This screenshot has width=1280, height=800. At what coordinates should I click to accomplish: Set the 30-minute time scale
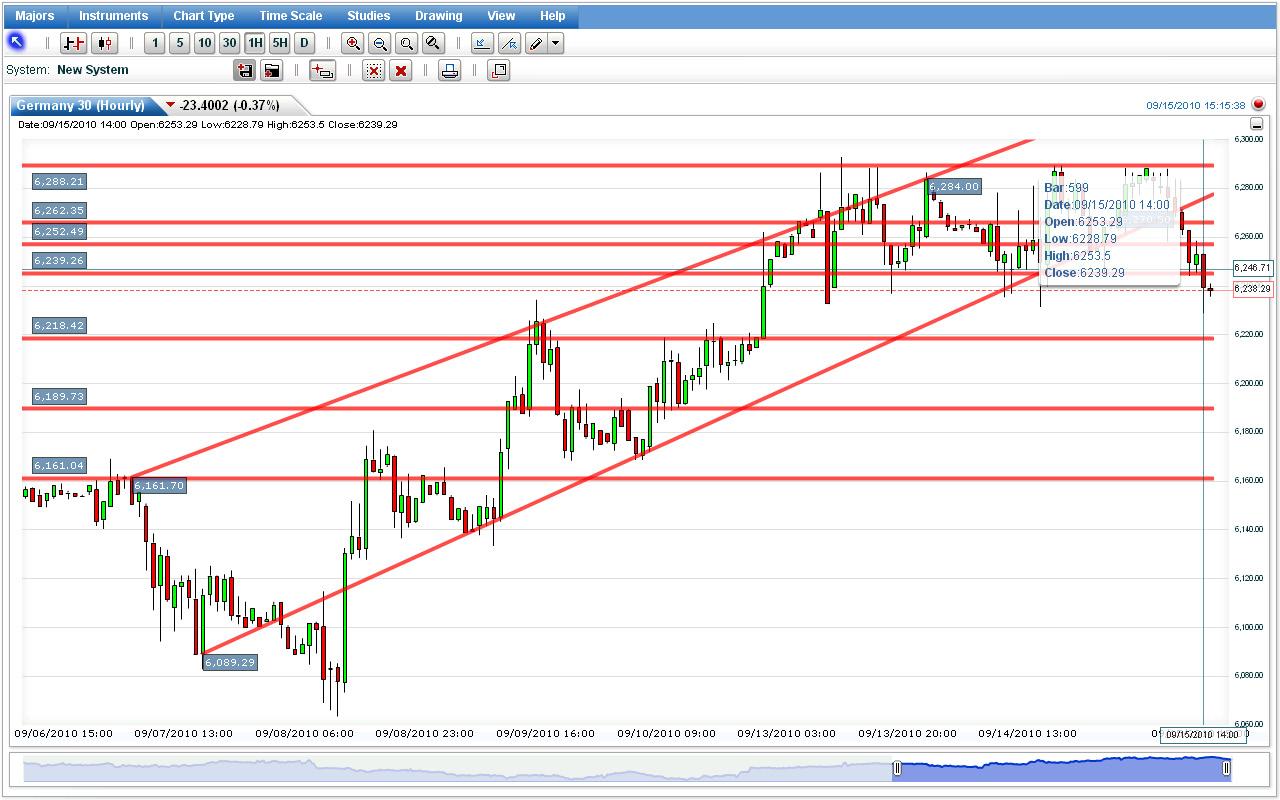pos(229,43)
